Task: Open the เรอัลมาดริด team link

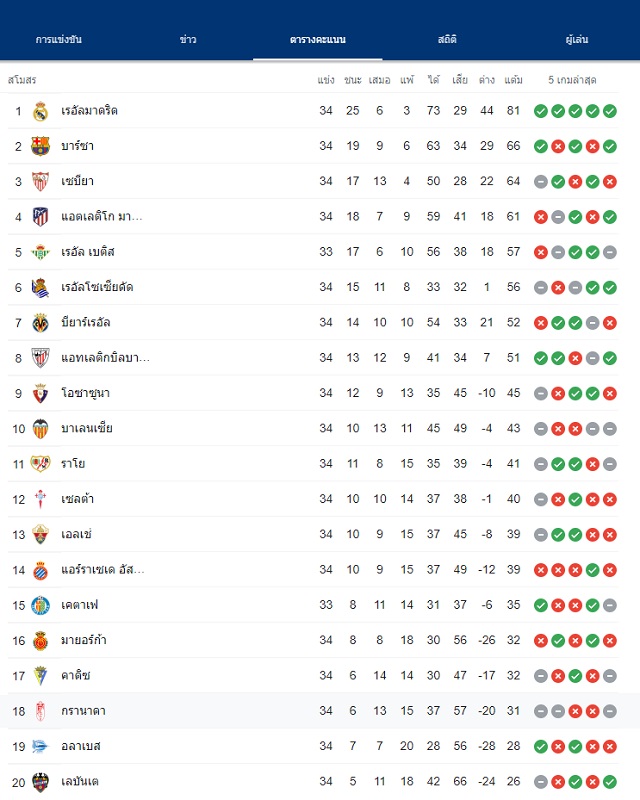Action: 89,111
